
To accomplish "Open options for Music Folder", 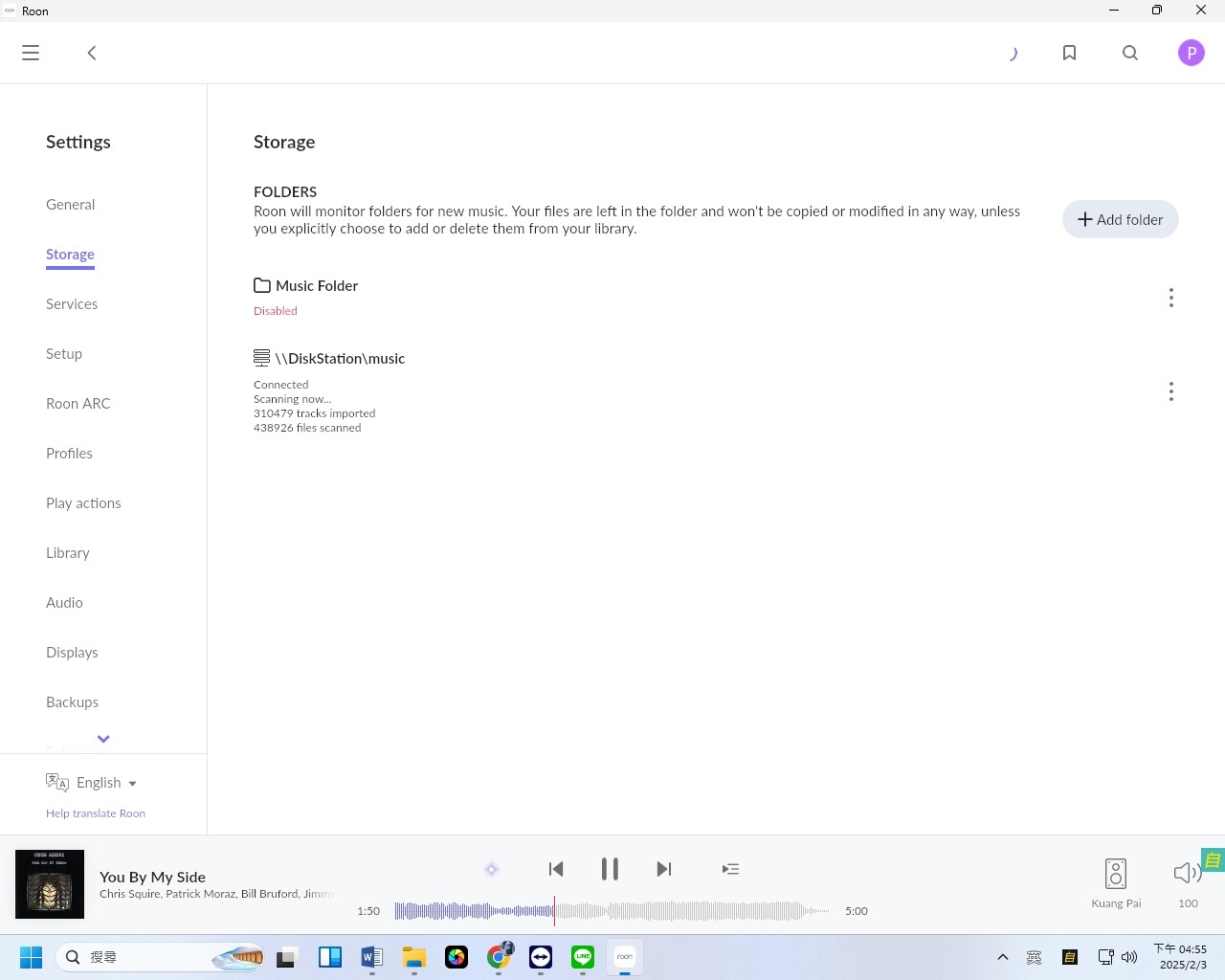I will [x=1171, y=298].
